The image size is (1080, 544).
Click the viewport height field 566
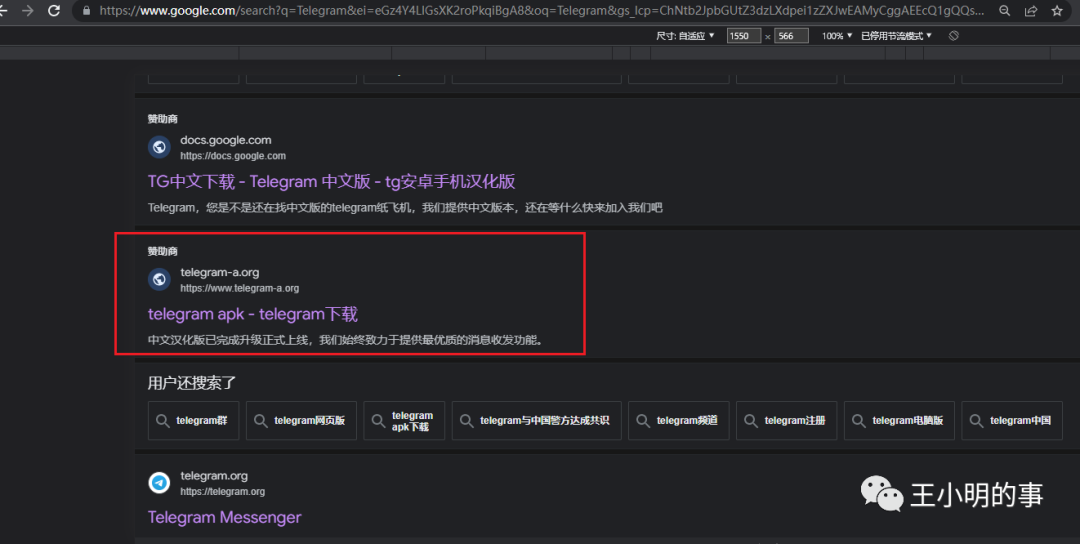(791, 36)
